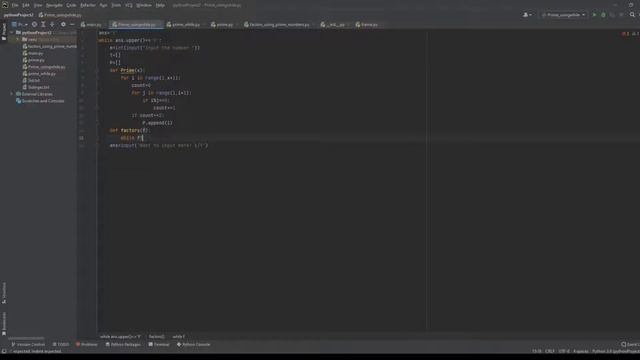This screenshot has width=640, height=360.
Task: Open Python Console tool window
Action: point(193,344)
